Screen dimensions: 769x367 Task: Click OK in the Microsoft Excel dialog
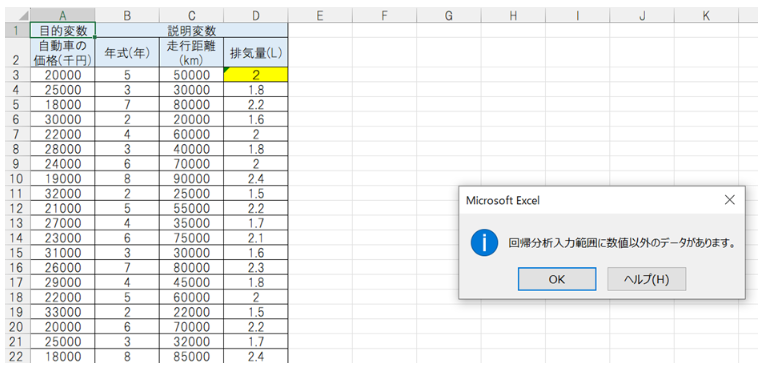557,279
